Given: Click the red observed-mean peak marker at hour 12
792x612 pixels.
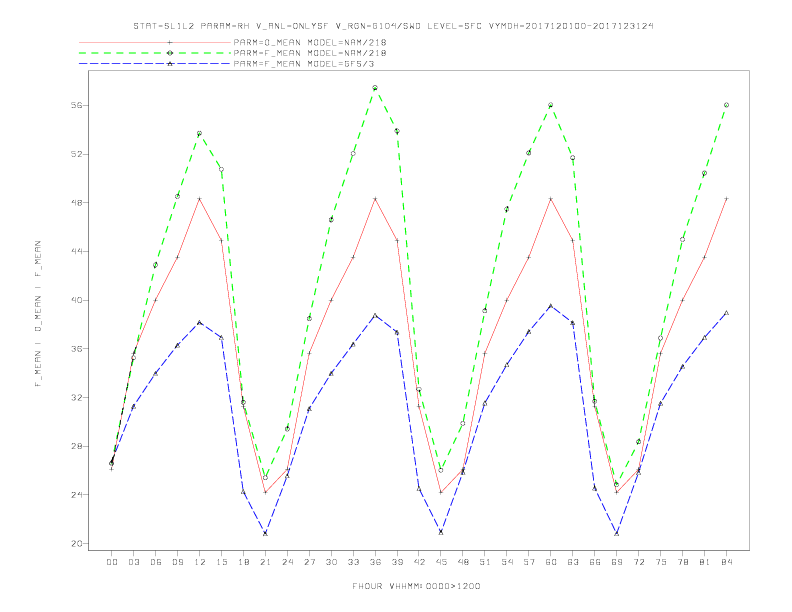Looking at the screenshot, I should 200,199.
